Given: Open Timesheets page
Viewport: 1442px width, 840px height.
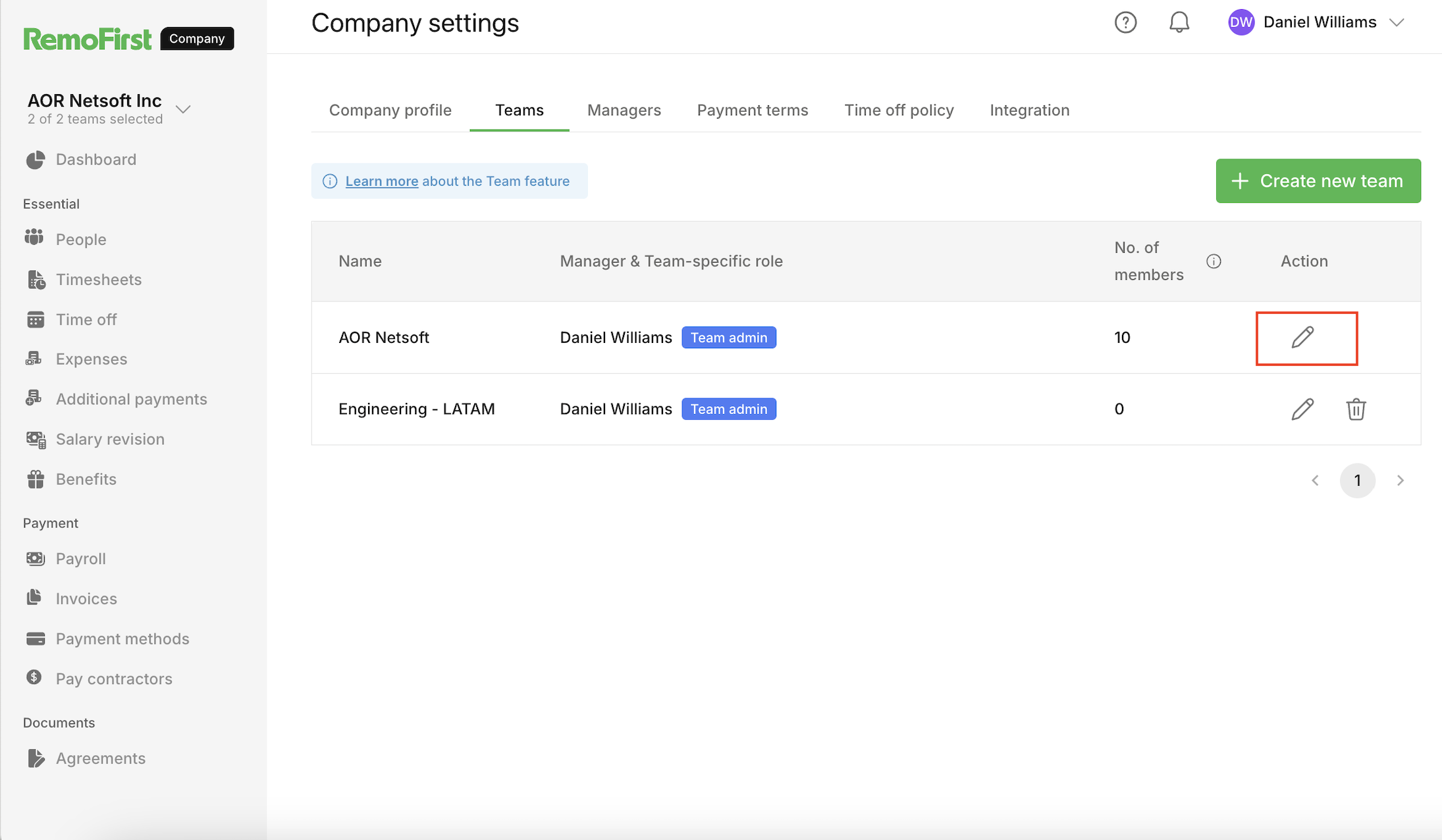Looking at the screenshot, I should 99,279.
